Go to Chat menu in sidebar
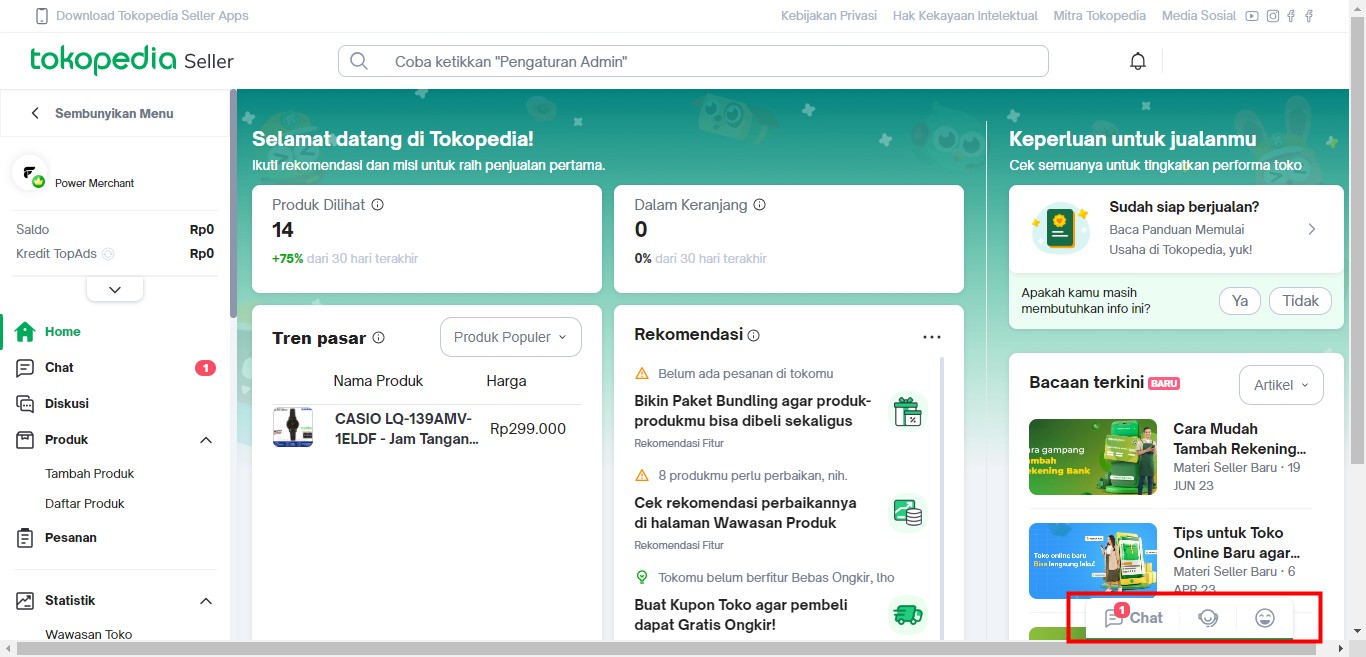Image resolution: width=1366 pixels, height=657 pixels. (x=59, y=368)
